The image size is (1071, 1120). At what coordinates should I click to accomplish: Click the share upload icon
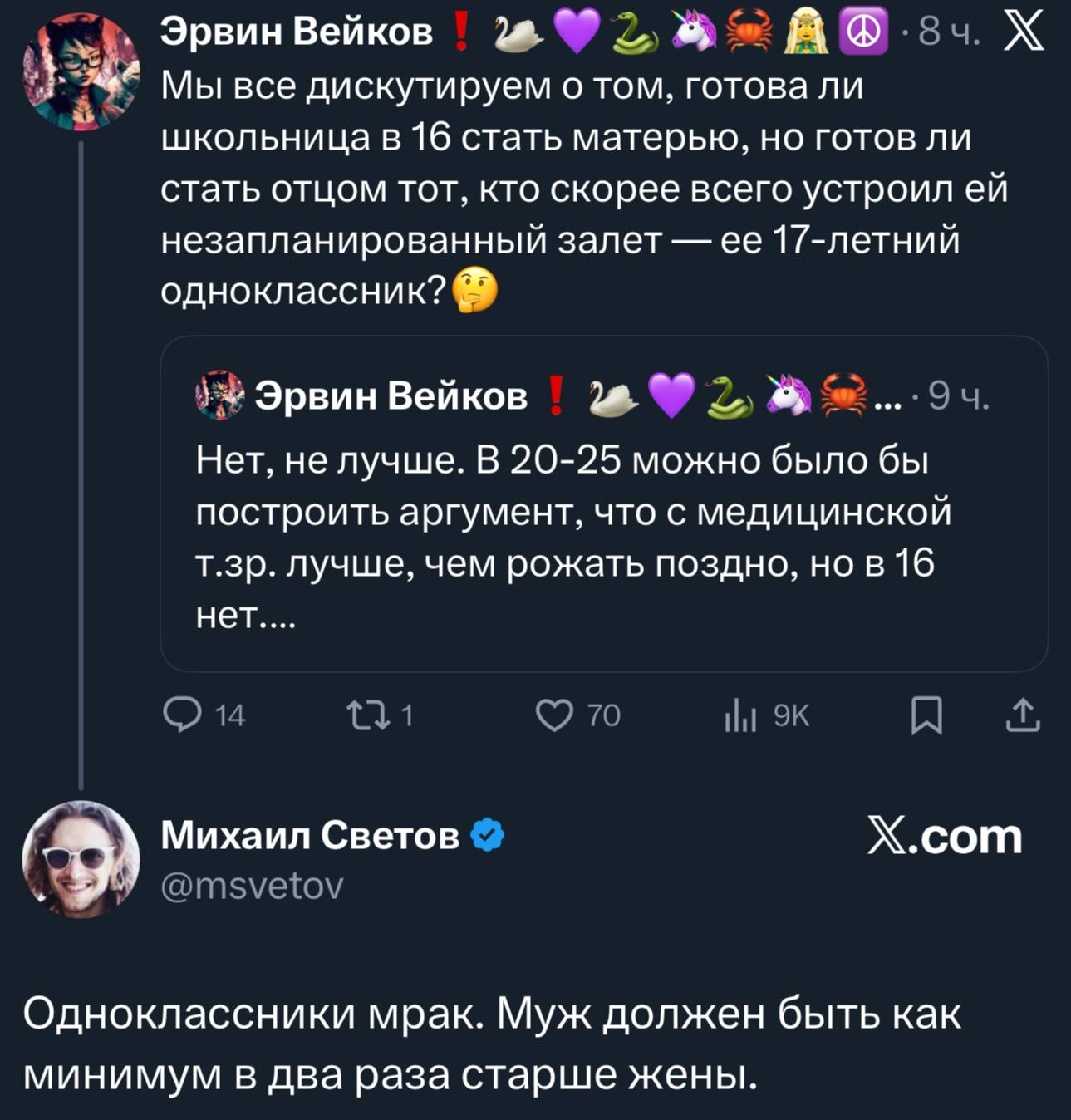coord(1023,715)
